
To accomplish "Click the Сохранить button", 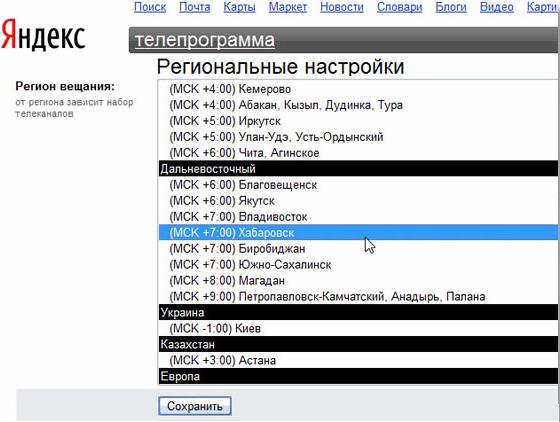I will pos(195,406).
